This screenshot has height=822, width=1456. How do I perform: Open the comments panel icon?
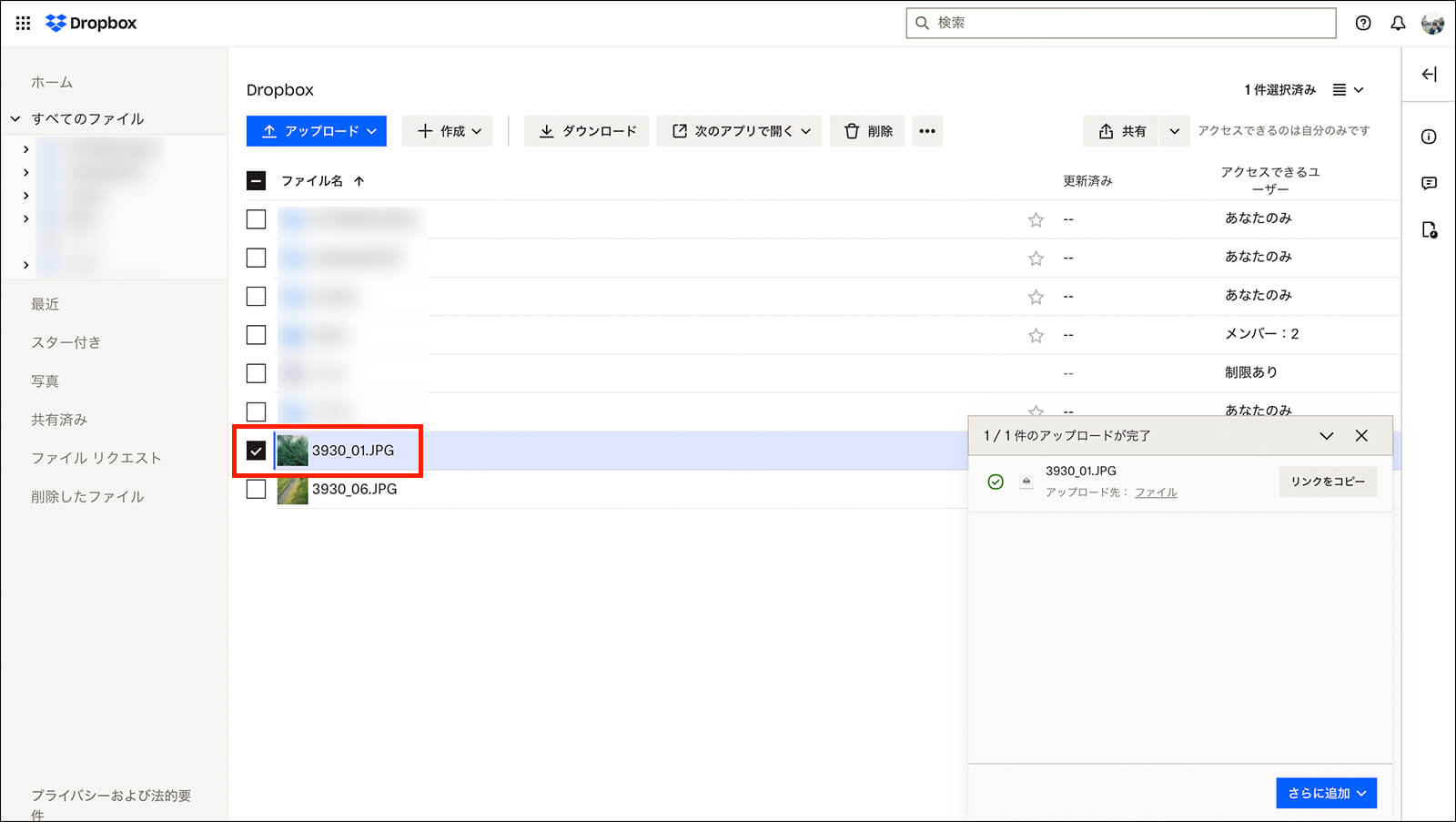1429,183
